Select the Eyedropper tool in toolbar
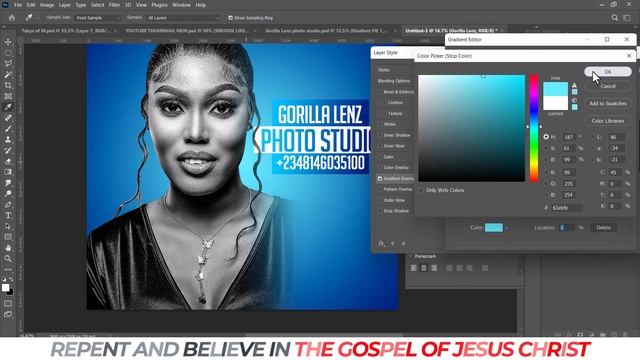640x360 pixels. (8, 107)
